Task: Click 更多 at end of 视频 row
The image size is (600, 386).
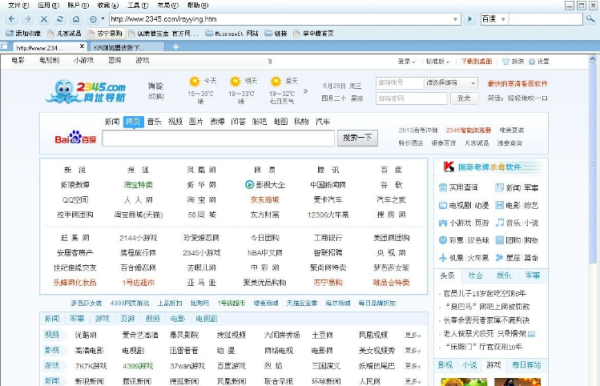Action: click(x=412, y=335)
